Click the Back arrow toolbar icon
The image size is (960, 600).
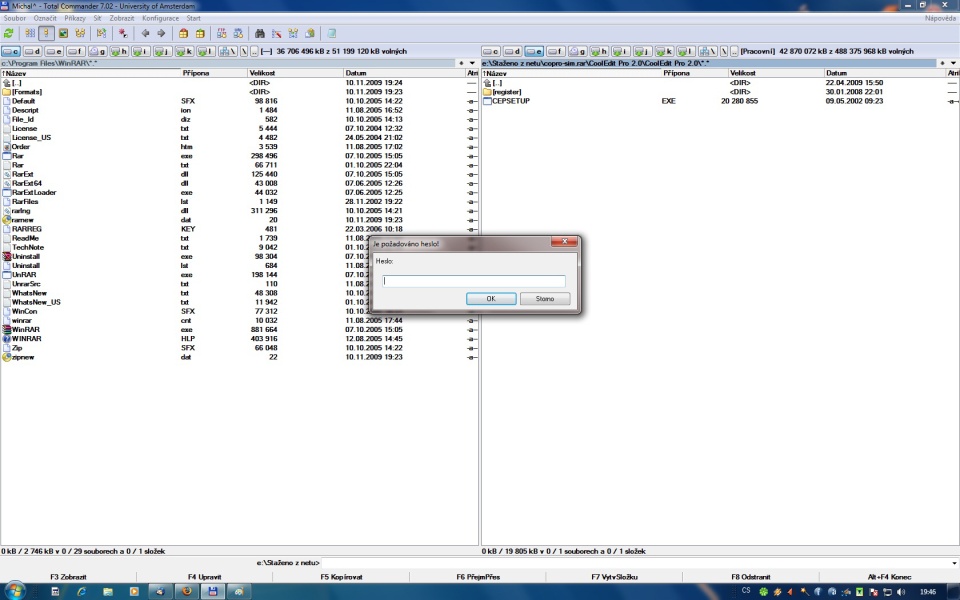coord(145,33)
